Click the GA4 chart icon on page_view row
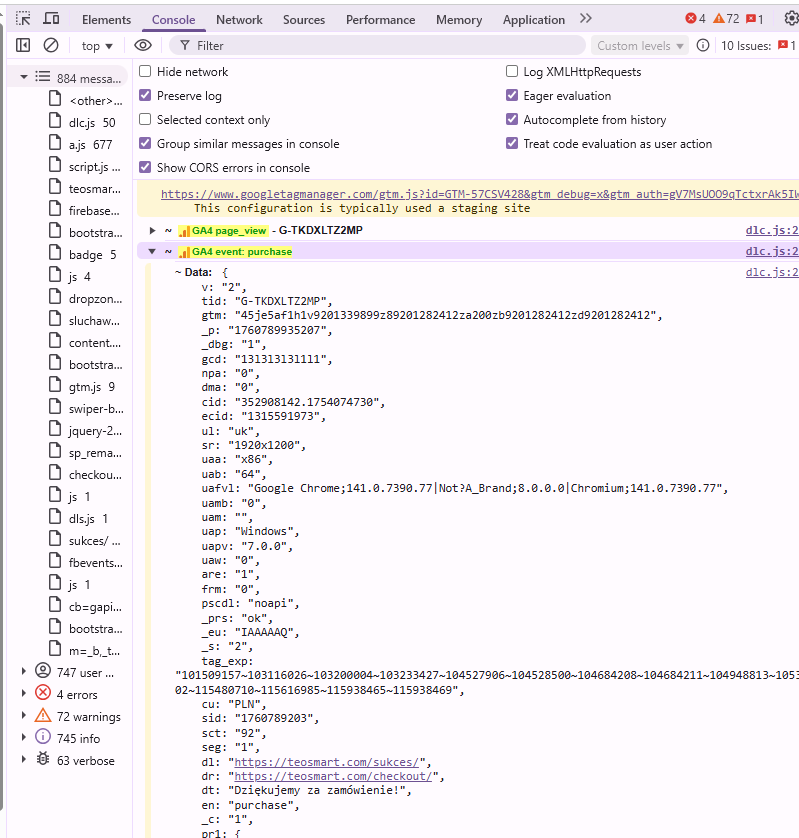Image resolution: width=799 pixels, height=838 pixels. 184,231
